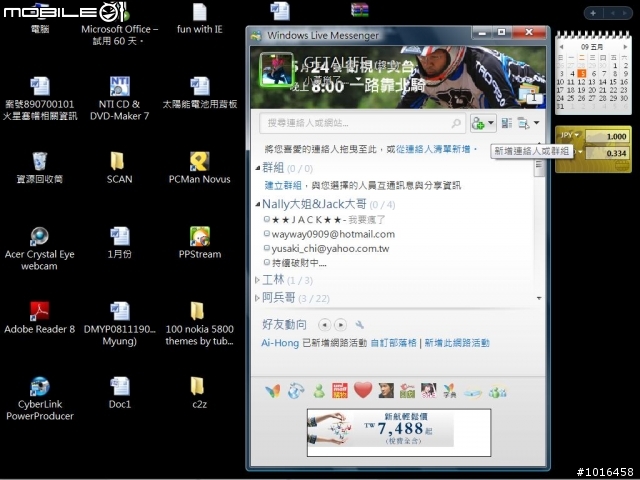Open the show menu dropdown arrow
This screenshot has width=640, height=480.
pyautogui.click(x=537, y=122)
